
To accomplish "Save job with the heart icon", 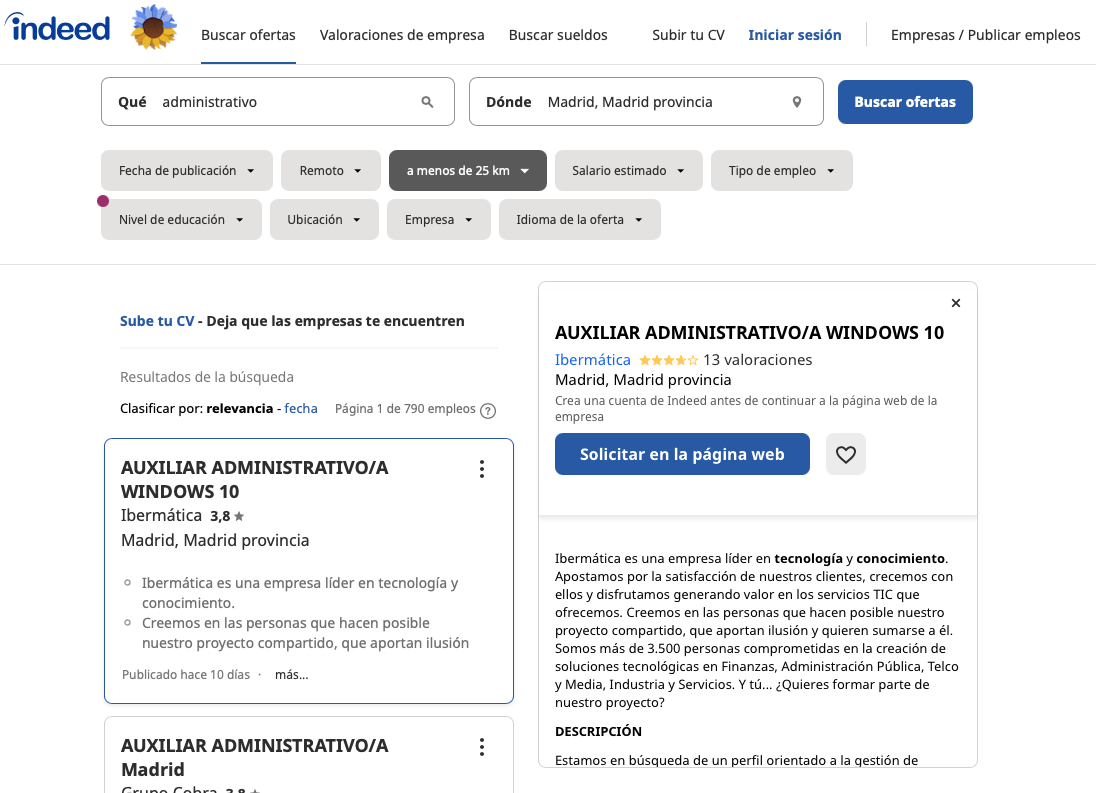I will (846, 454).
